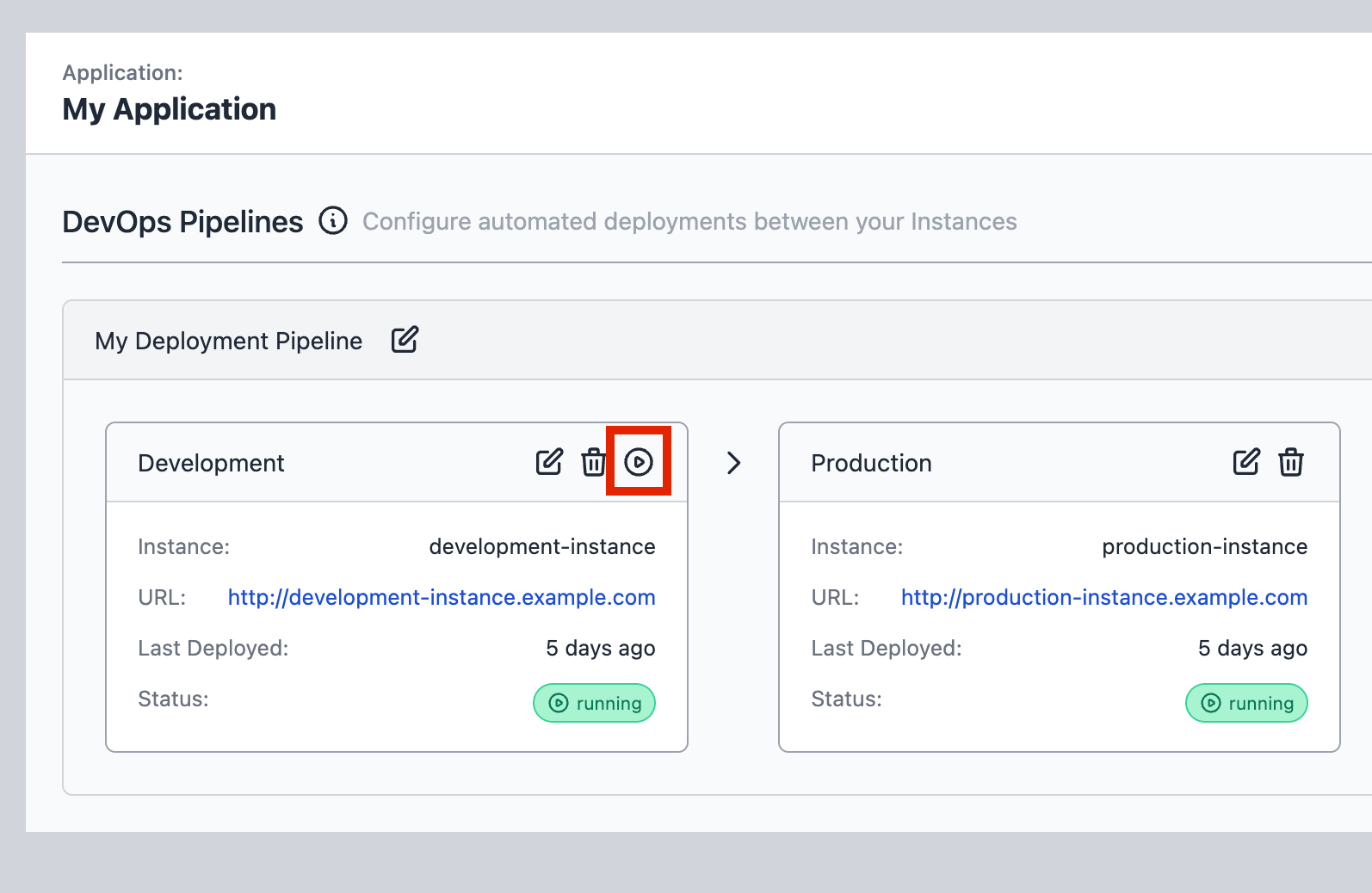This screenshot has height=893, width=1372.
Task: Open the production-instance URL link
Action: [x=1103, y=598]
